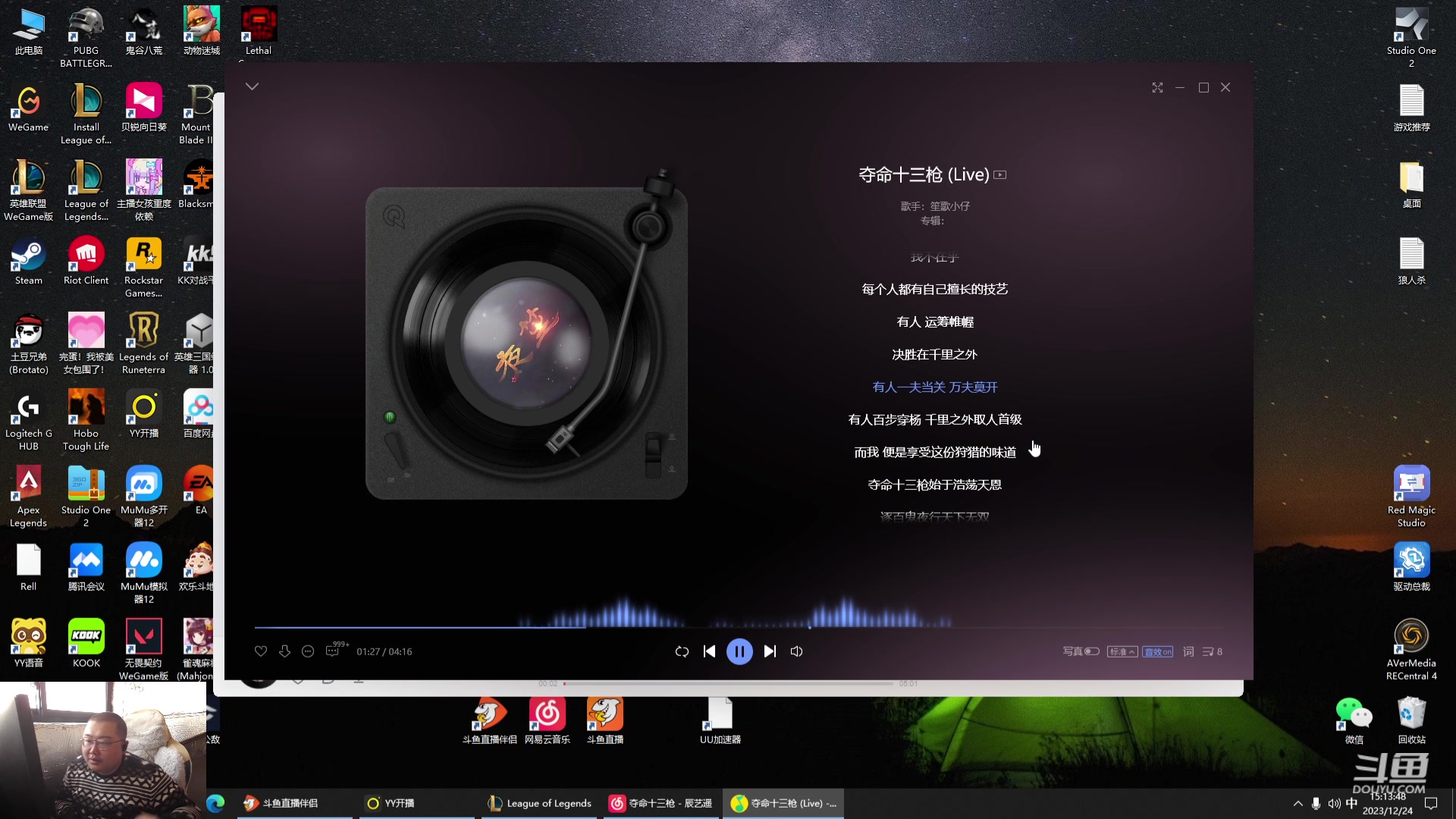The image size is (1456, 819).
Task: Expand the 标准 quality dropdown
Action: pos(1122,651)
